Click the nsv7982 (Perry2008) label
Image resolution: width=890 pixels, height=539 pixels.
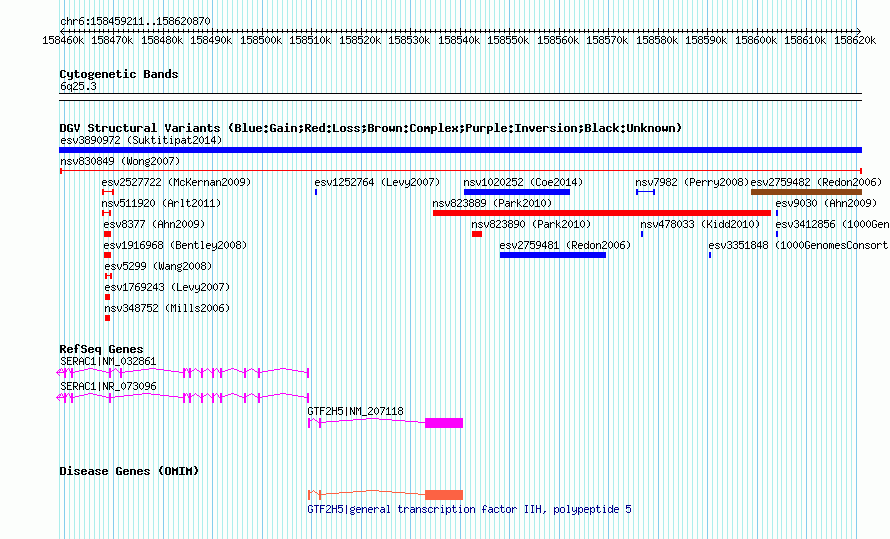coord(692,182)
